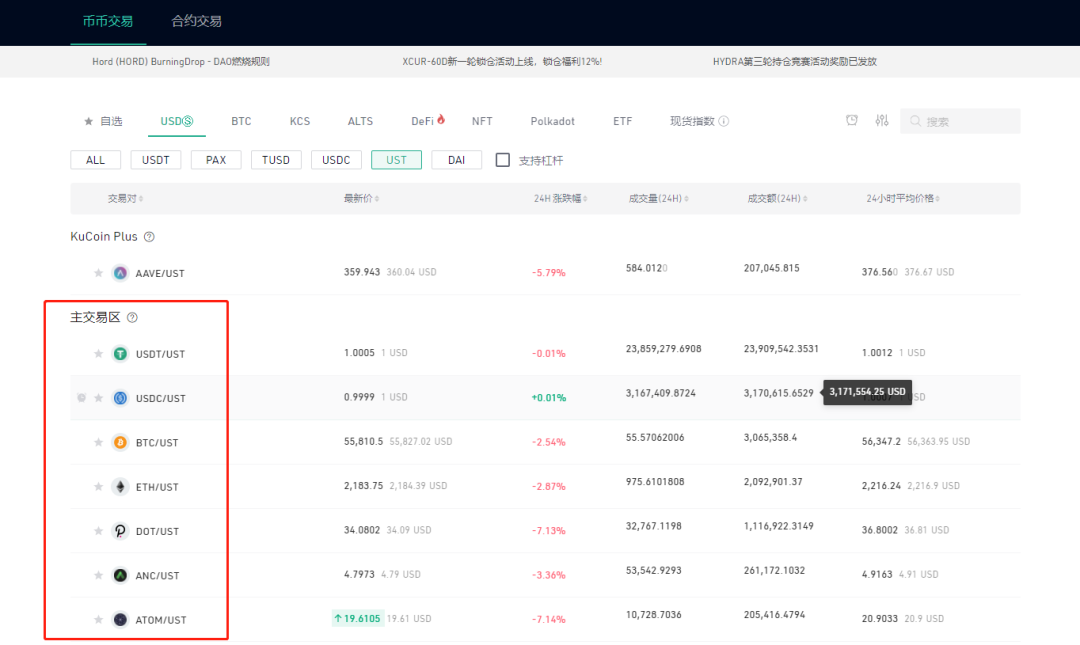Filter by USDT quote currency button
This screenshot has height=645, width=1080.
[x=156, y=160]
